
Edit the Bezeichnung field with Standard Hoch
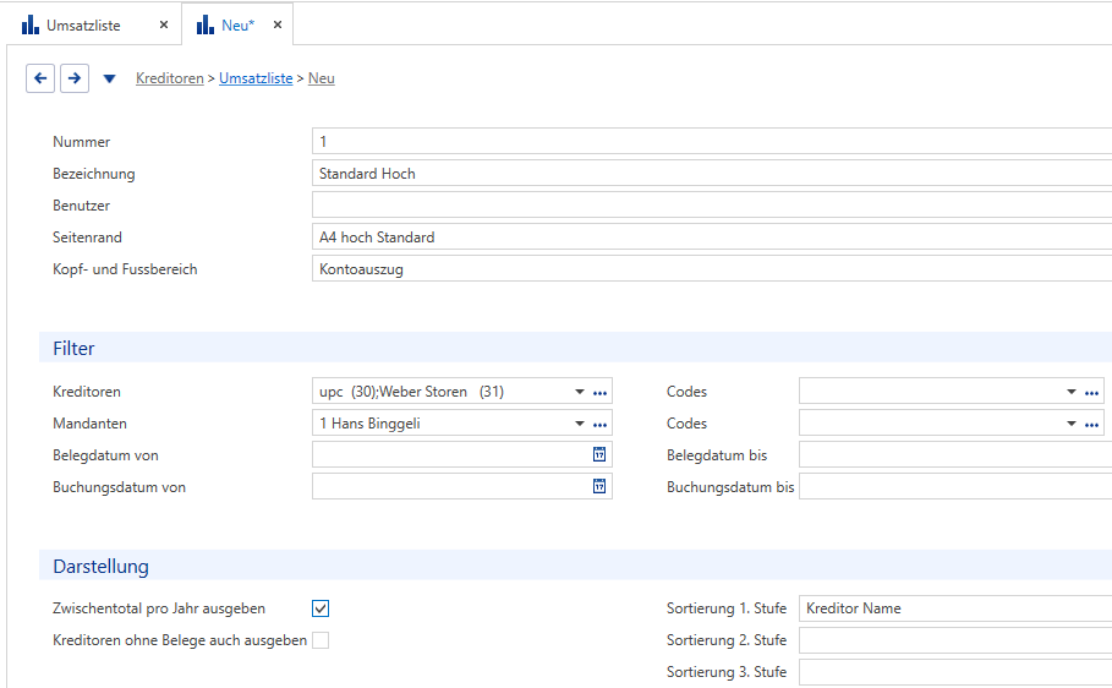coord(712,173)
